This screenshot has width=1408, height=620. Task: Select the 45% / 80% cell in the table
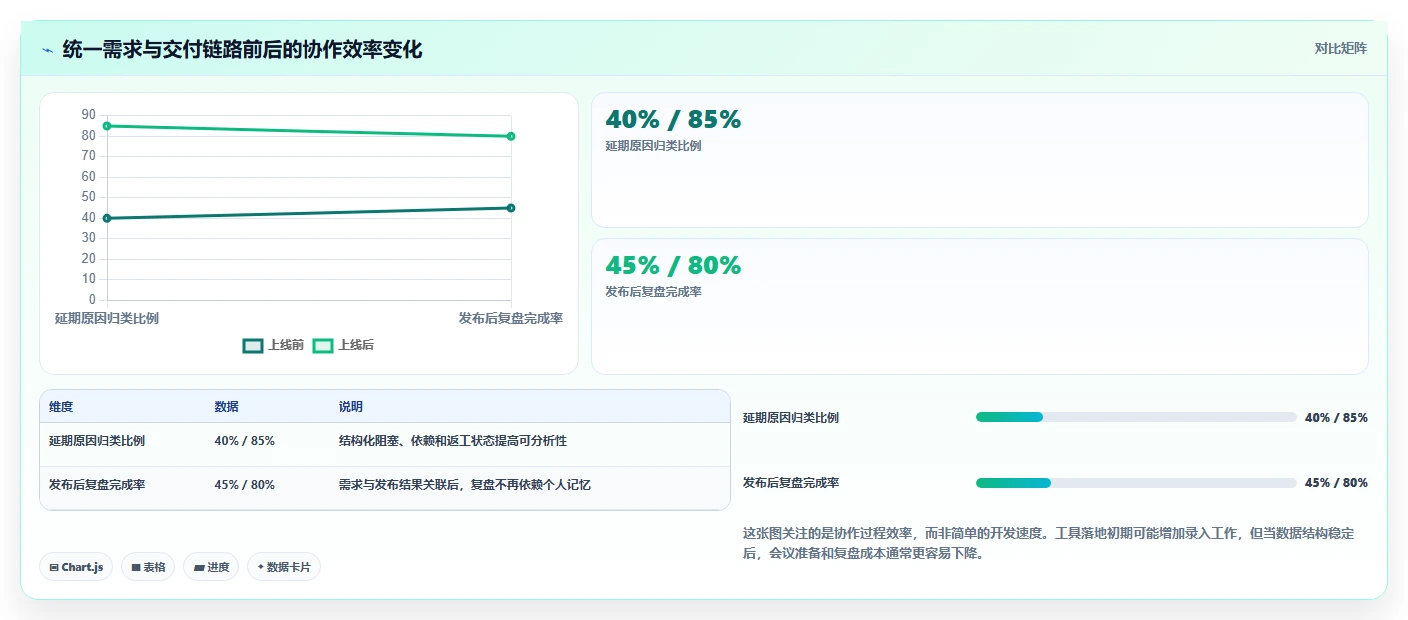(244, 485)
